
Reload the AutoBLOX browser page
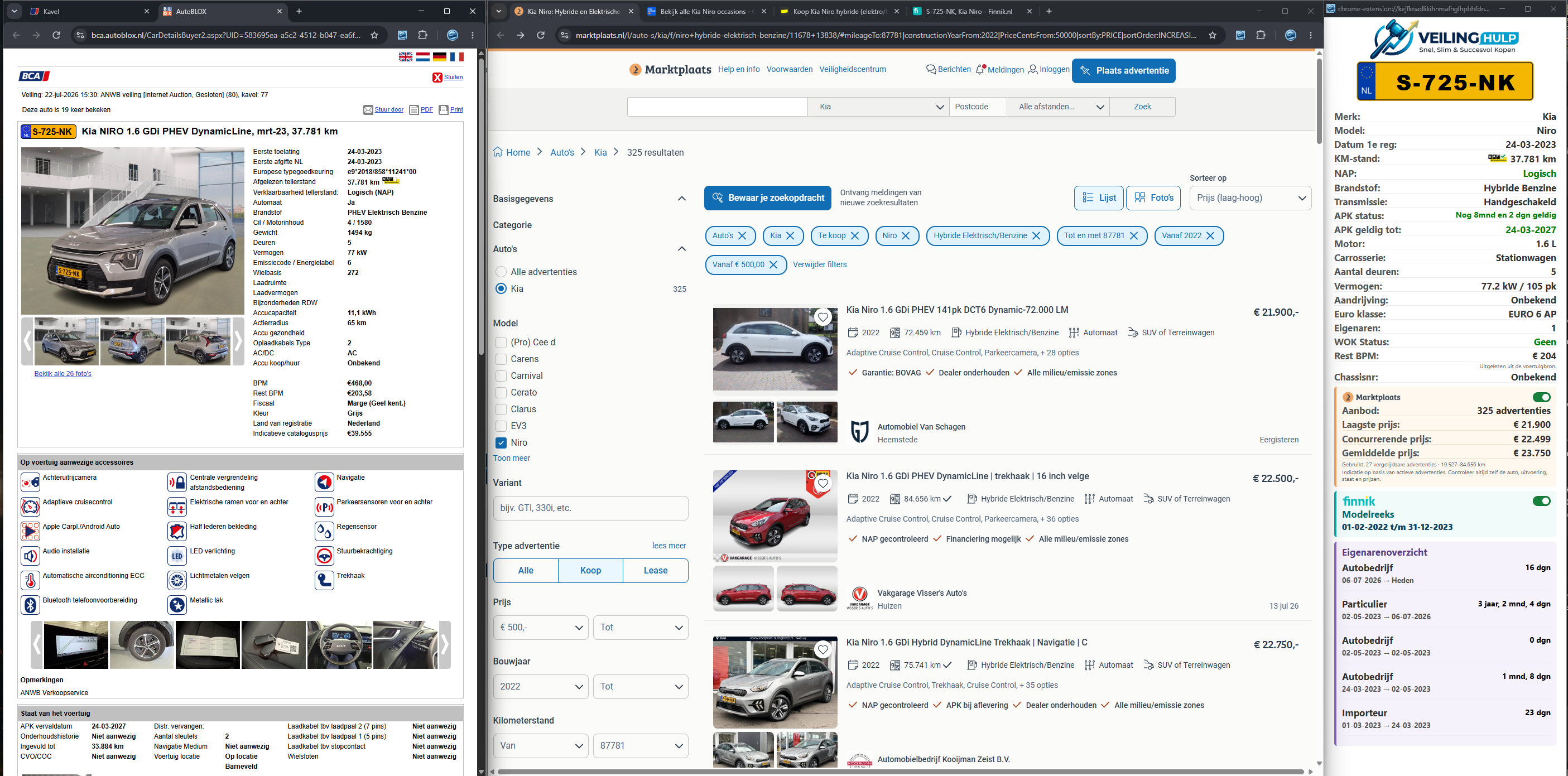(56, 35)
